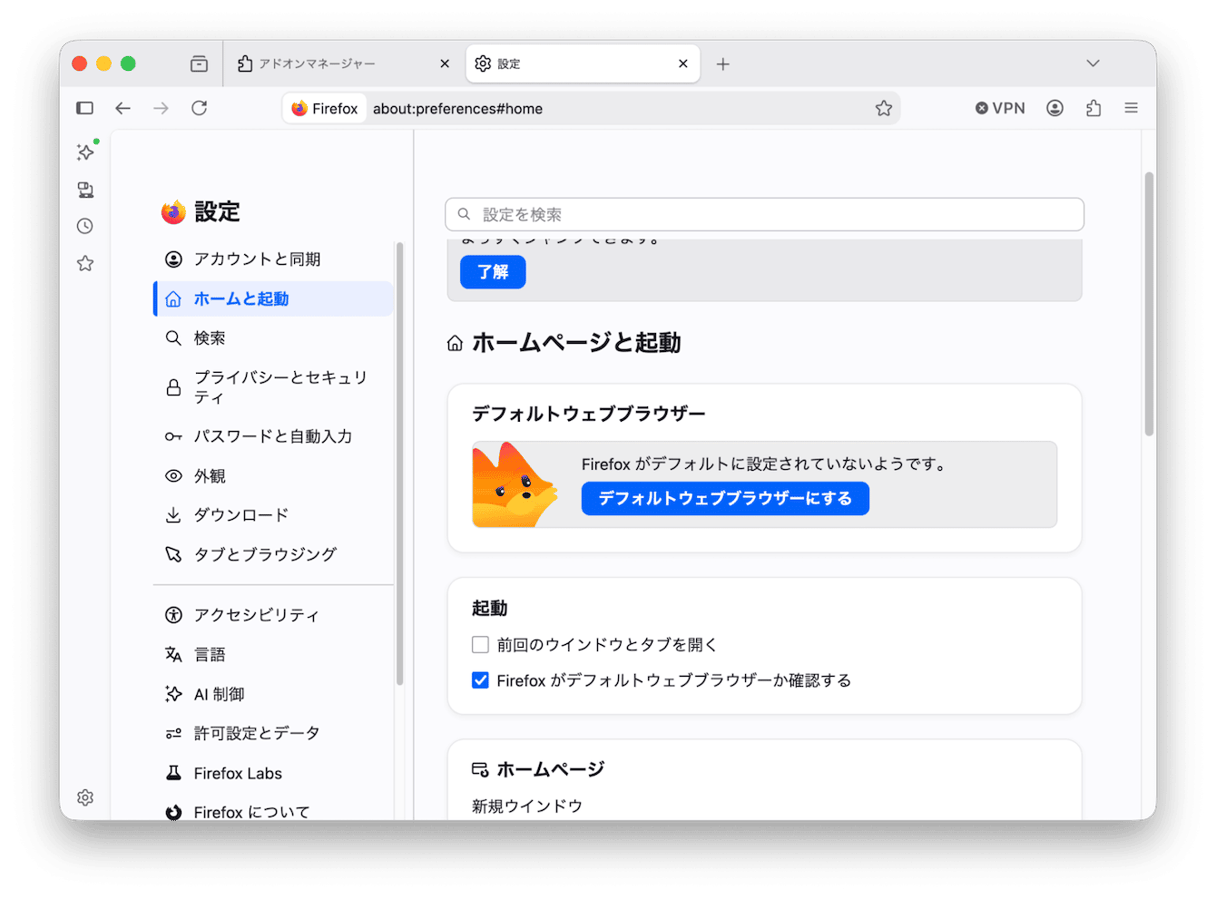
Task: Select タブとブラウジング category
Action: pos(273,554)
